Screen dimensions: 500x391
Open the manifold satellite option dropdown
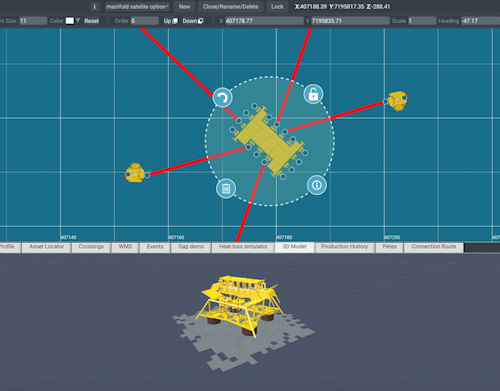tap(137, 7)
